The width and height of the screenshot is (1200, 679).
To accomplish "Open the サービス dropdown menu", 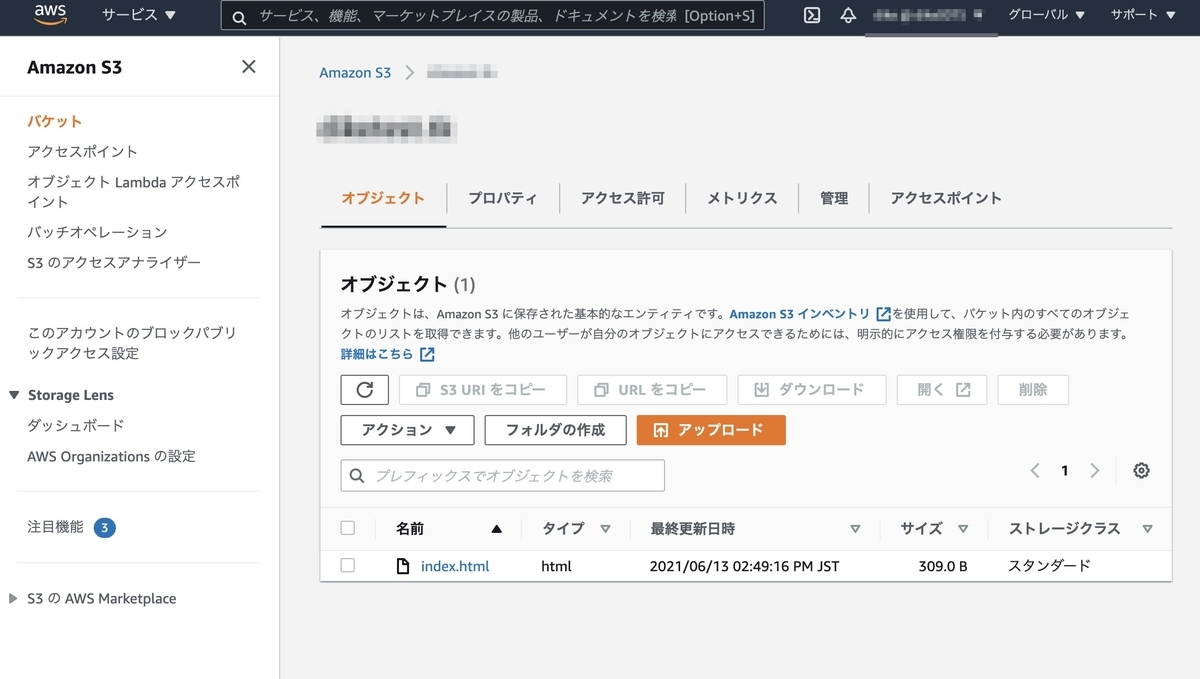I will tap(139, 15).
